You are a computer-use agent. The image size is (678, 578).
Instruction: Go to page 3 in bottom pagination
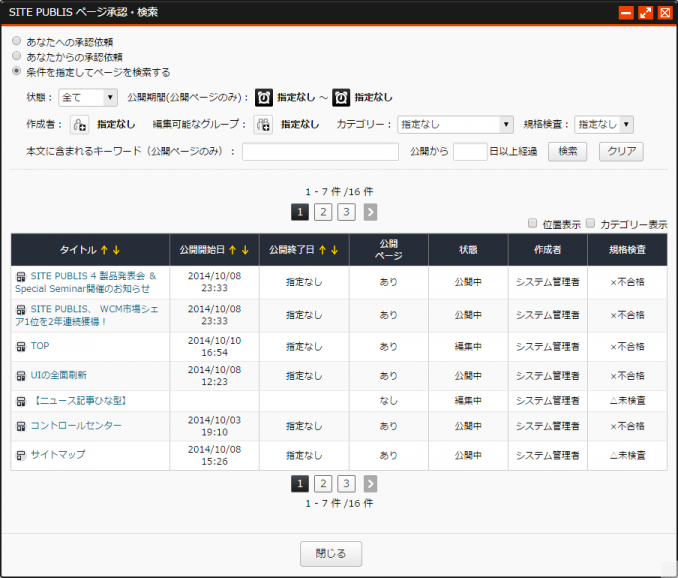[x=346, y=484]
